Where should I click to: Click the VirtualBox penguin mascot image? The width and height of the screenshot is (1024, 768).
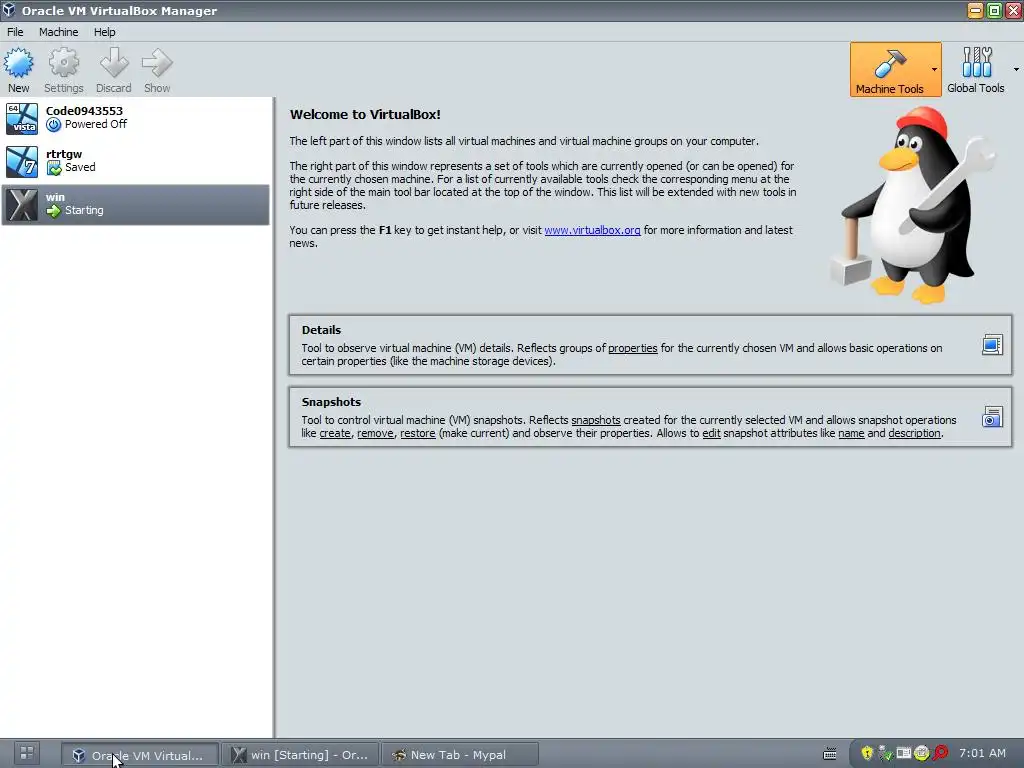912,205
